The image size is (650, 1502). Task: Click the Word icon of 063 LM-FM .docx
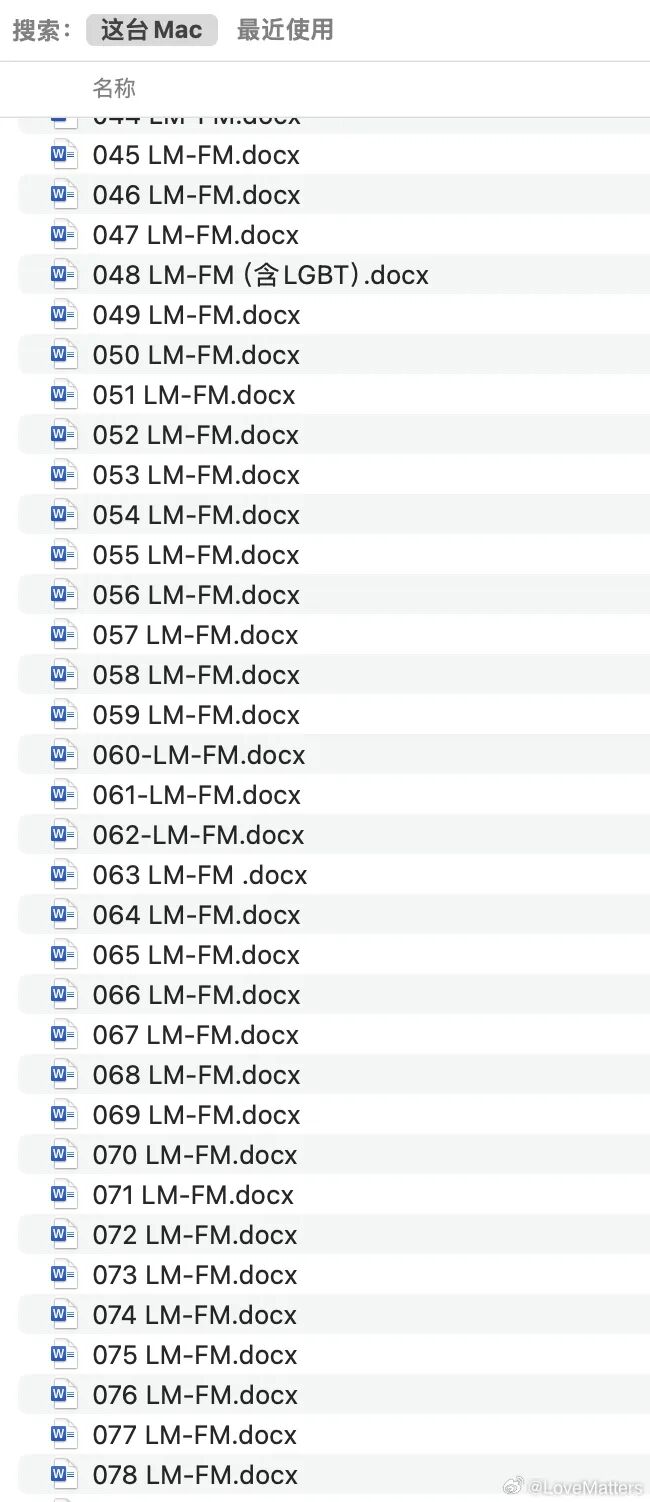click(x=64, y=875)
